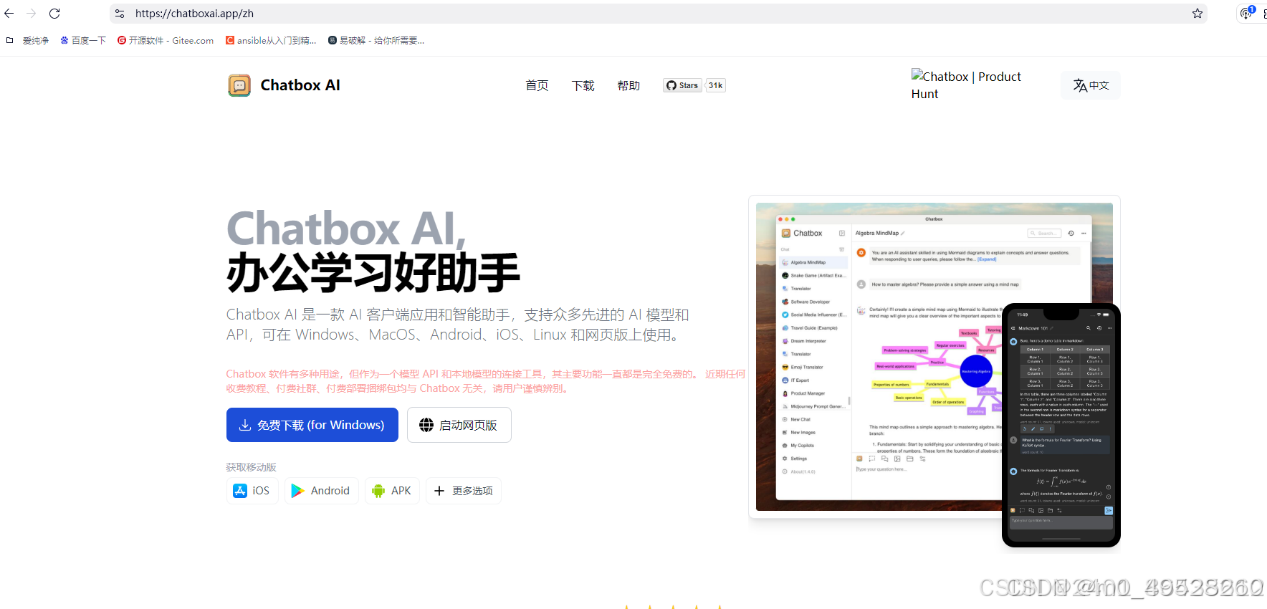Screen dimensions: 1267x609
Task: Open the 中文 language selector
Action: (x=1091, y=85)
